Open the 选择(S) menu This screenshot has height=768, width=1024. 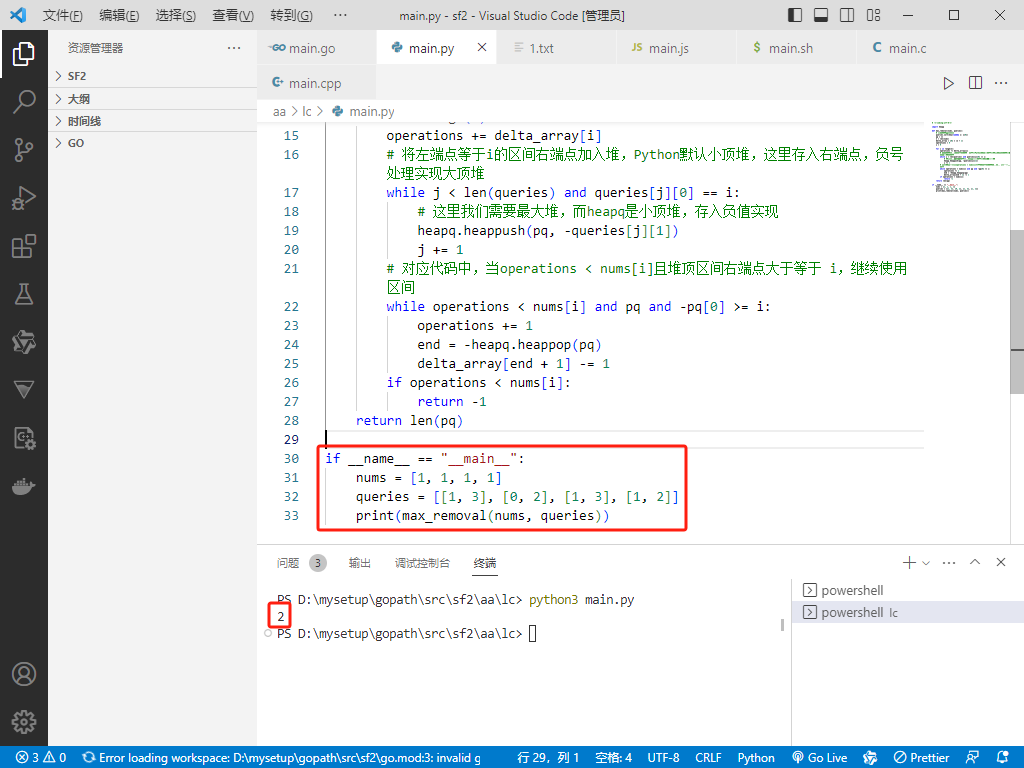176,15
